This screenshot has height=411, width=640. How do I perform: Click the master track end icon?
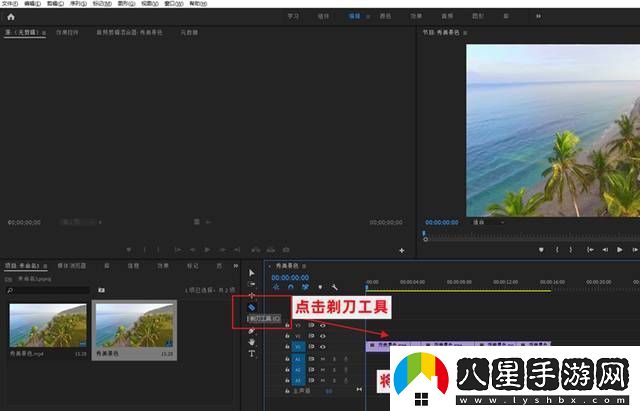(x=359, y=390)
